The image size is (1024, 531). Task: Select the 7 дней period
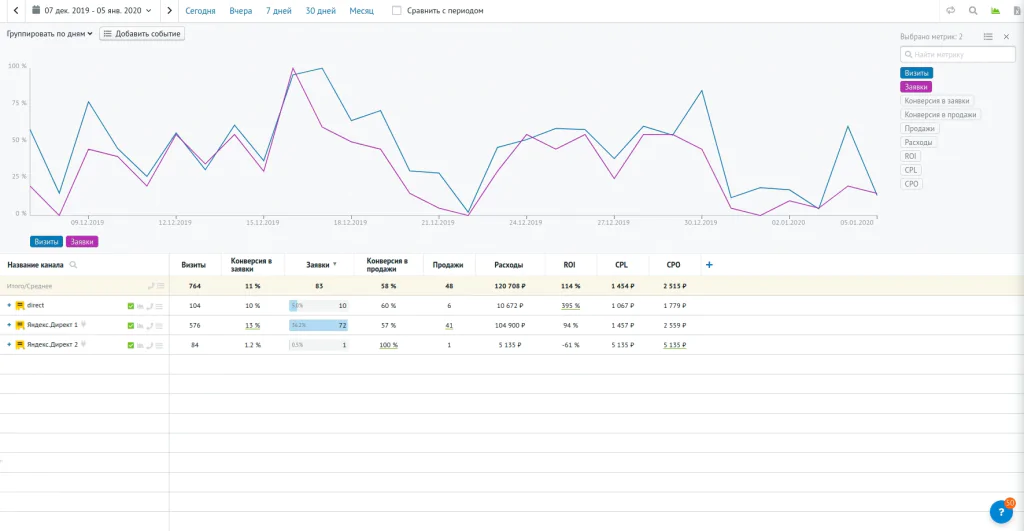coord(278,11)
